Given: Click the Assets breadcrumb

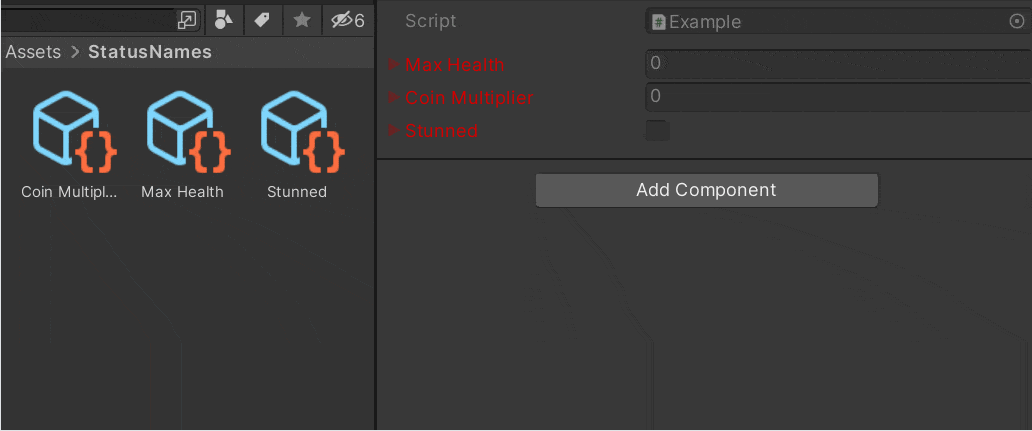Looking at the screenshot, I should pos(33,52).
